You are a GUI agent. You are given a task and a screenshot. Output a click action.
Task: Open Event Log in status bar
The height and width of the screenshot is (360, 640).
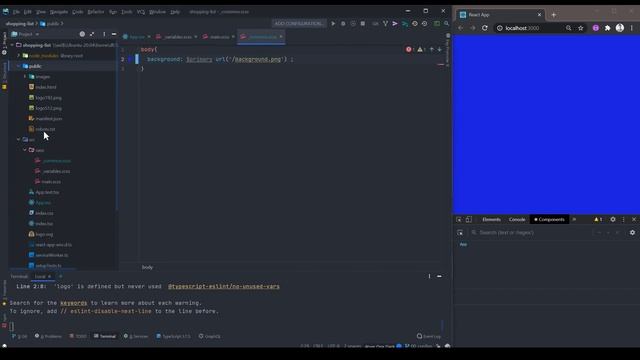(x=429, y=336)
